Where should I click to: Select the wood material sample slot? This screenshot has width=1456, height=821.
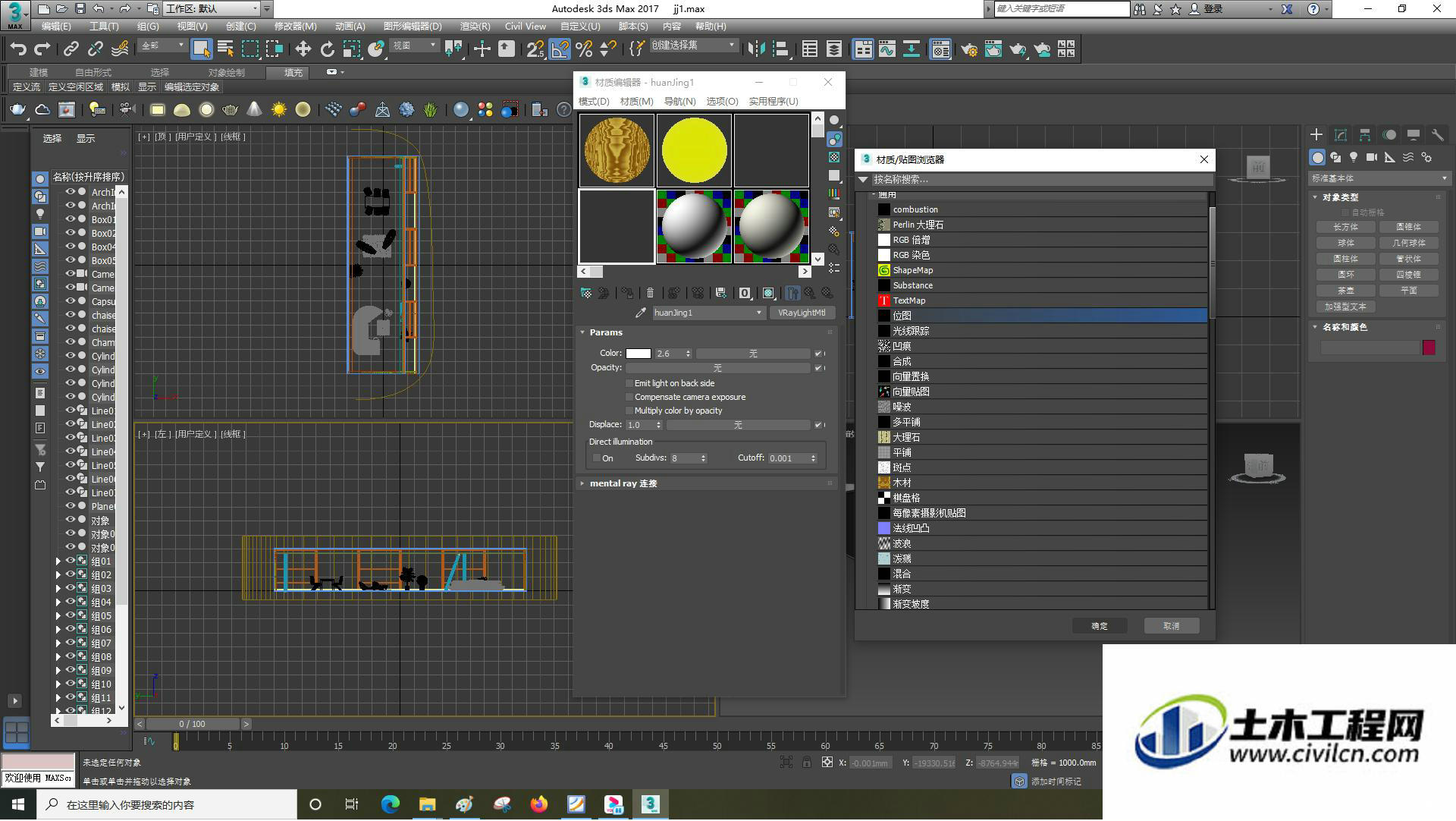[617, 150]
